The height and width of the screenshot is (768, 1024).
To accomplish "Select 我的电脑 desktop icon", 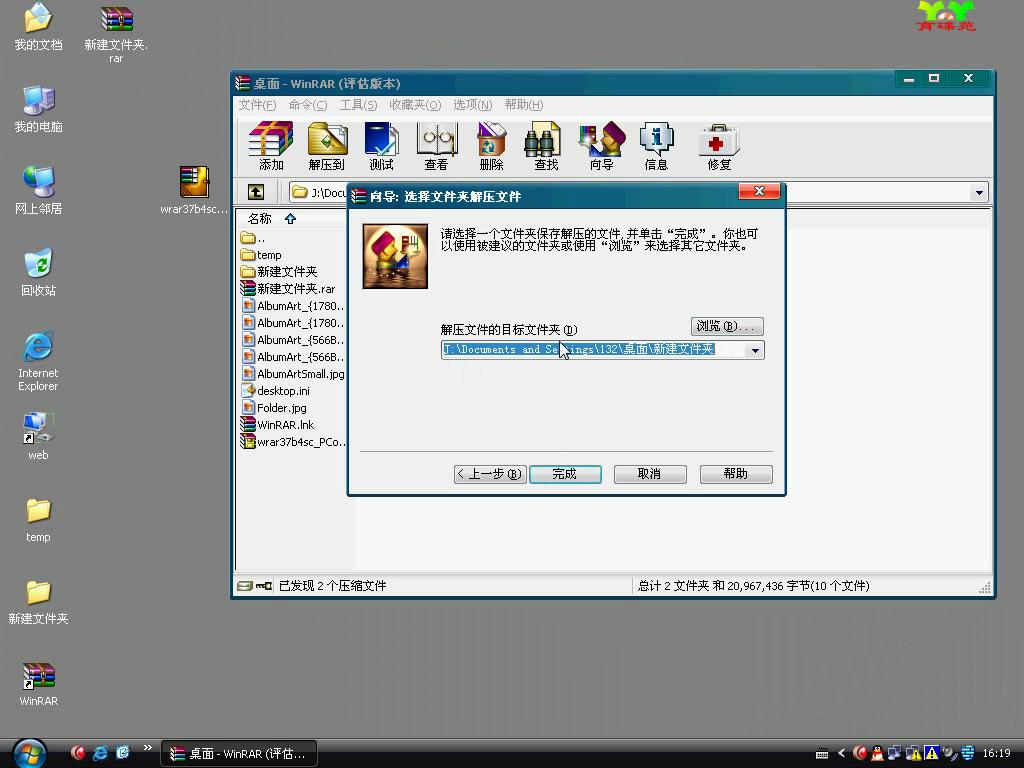I will pyautogui.click(x=39, y=109).
